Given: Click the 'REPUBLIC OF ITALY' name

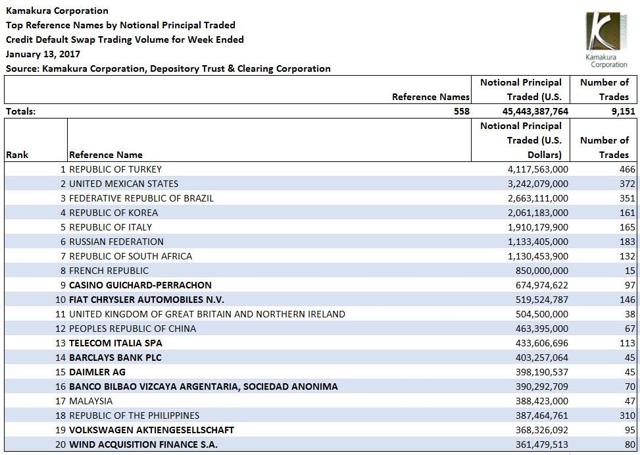Looking at the screenshot, I should (x=111, y=227).
